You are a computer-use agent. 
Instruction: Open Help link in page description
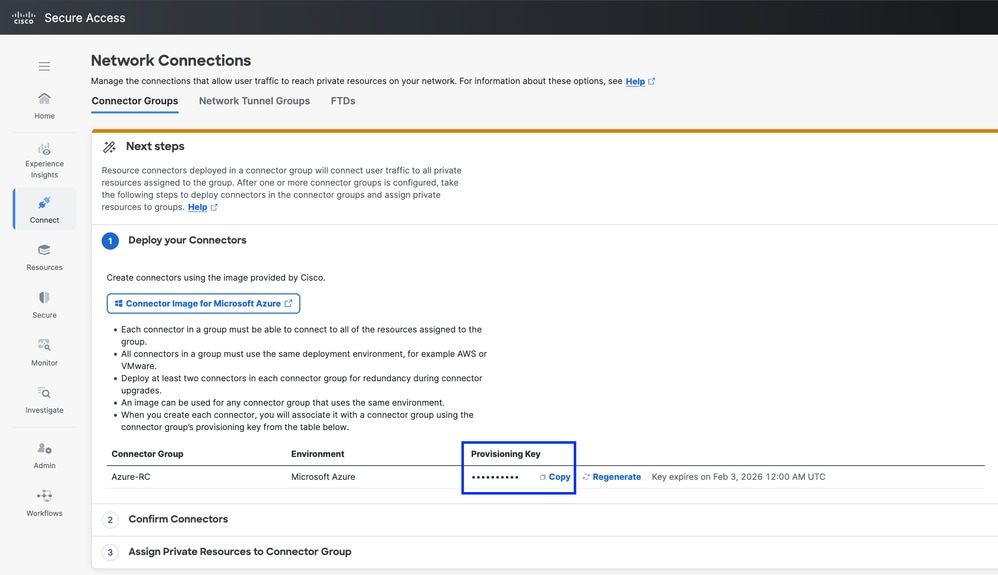click(x=635, y=82)
